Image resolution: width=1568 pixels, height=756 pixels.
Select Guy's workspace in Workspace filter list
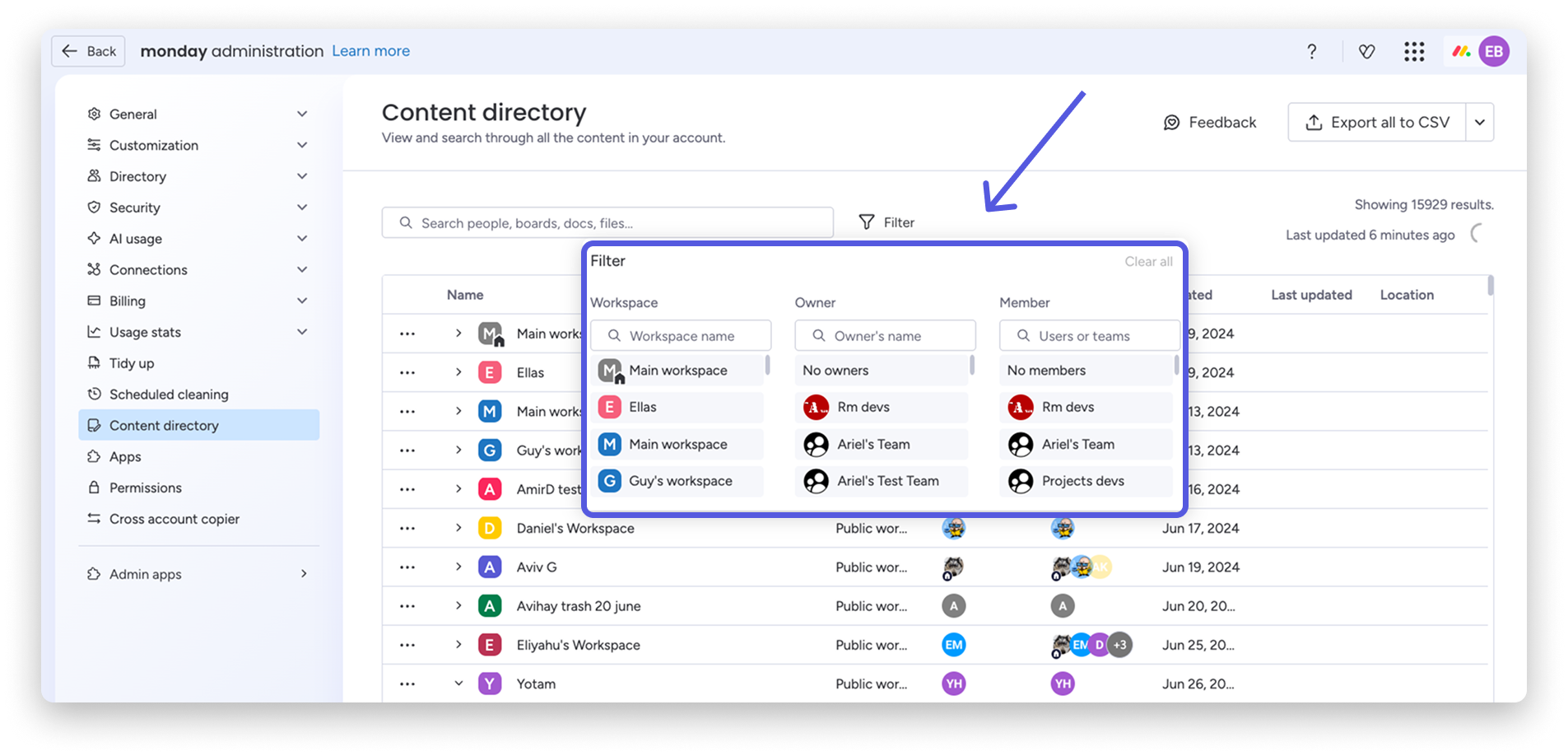click(x=677, y=481)
